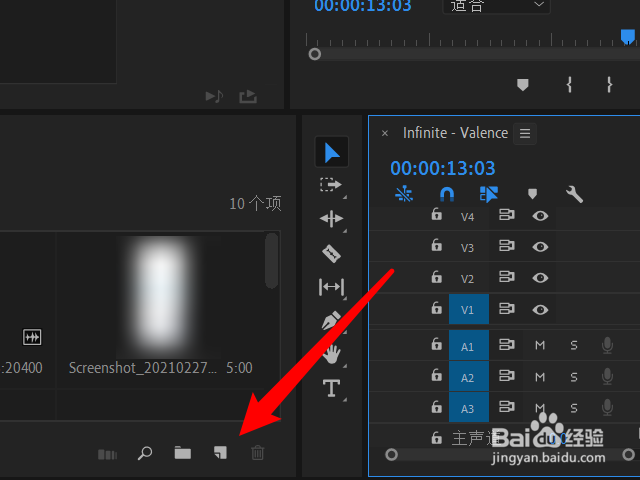This screenshot has height=480, width=640.
Task: Toggle lock on track V2
Action: point(437,277)
